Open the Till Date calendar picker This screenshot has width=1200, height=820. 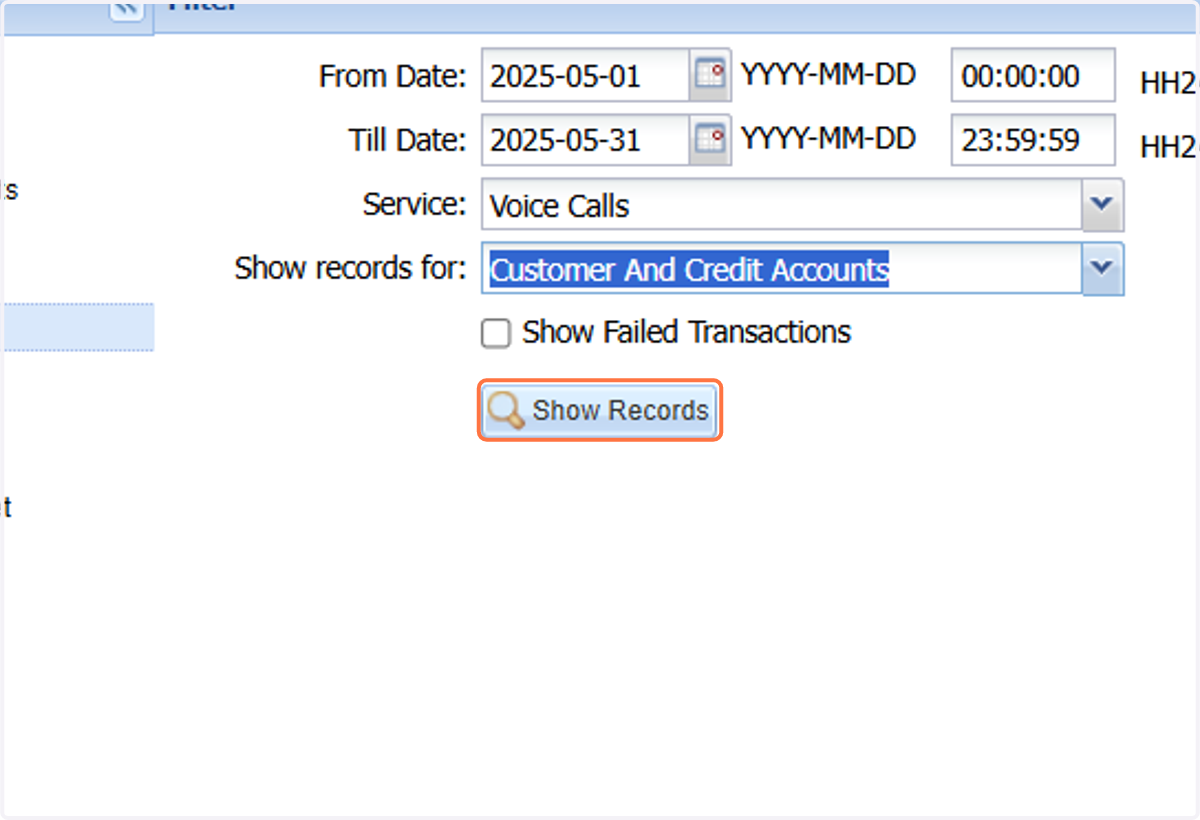coord(710,140)
